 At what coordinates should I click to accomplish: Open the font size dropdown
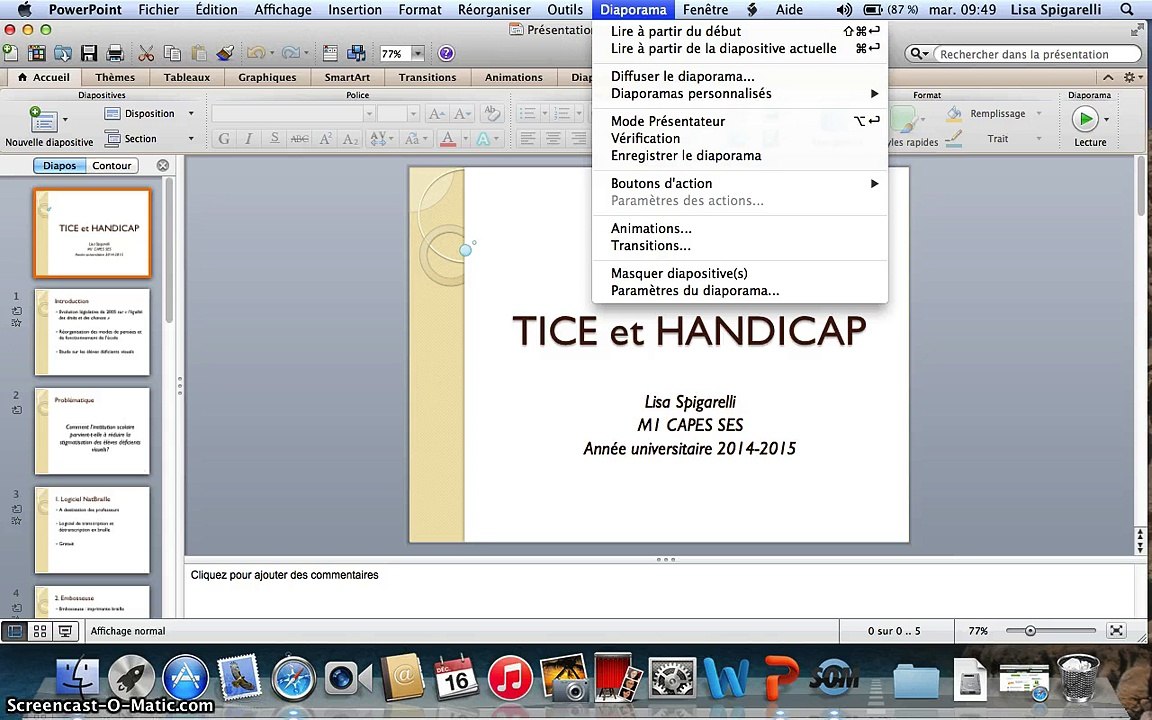coord(413,113)
